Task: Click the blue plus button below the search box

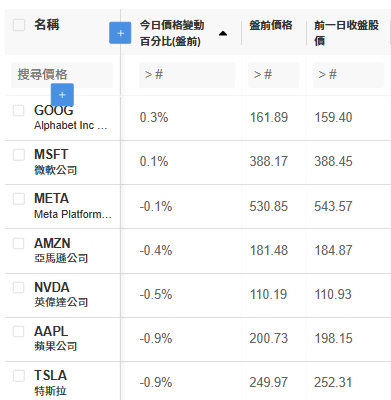Action: pos(62,95)
